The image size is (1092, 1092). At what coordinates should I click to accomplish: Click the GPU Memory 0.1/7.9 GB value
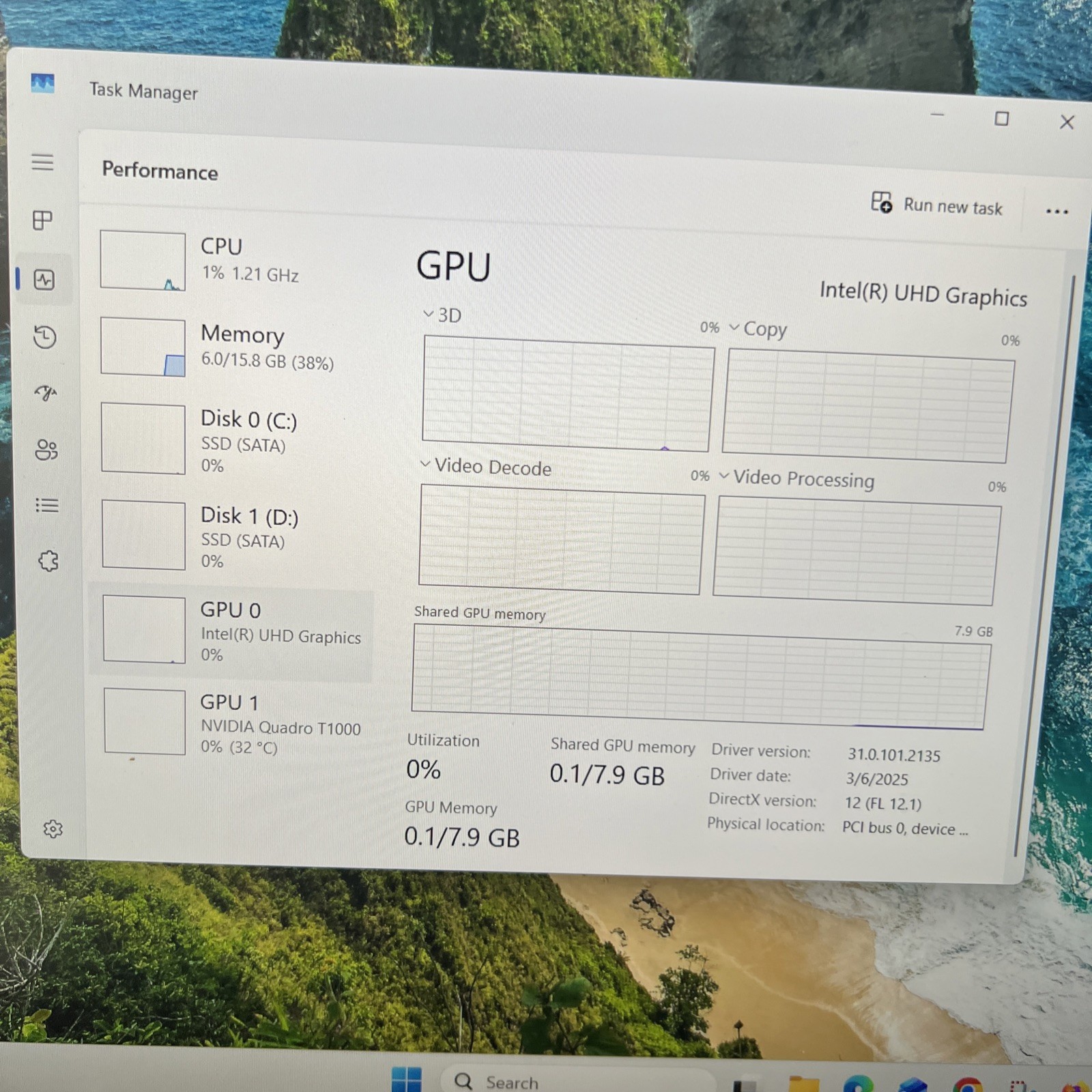click(x=461, y=837)
